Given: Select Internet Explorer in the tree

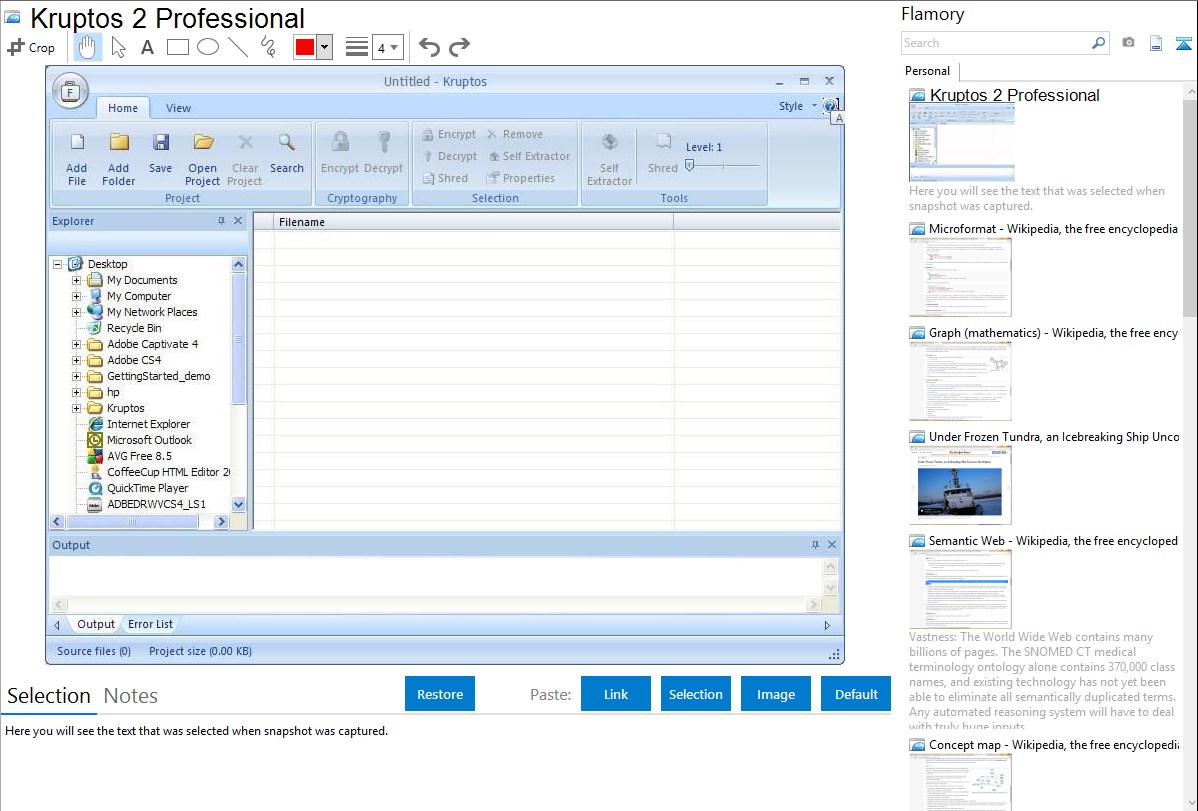Looking at the screenshot, I should (x=148, y=424).
